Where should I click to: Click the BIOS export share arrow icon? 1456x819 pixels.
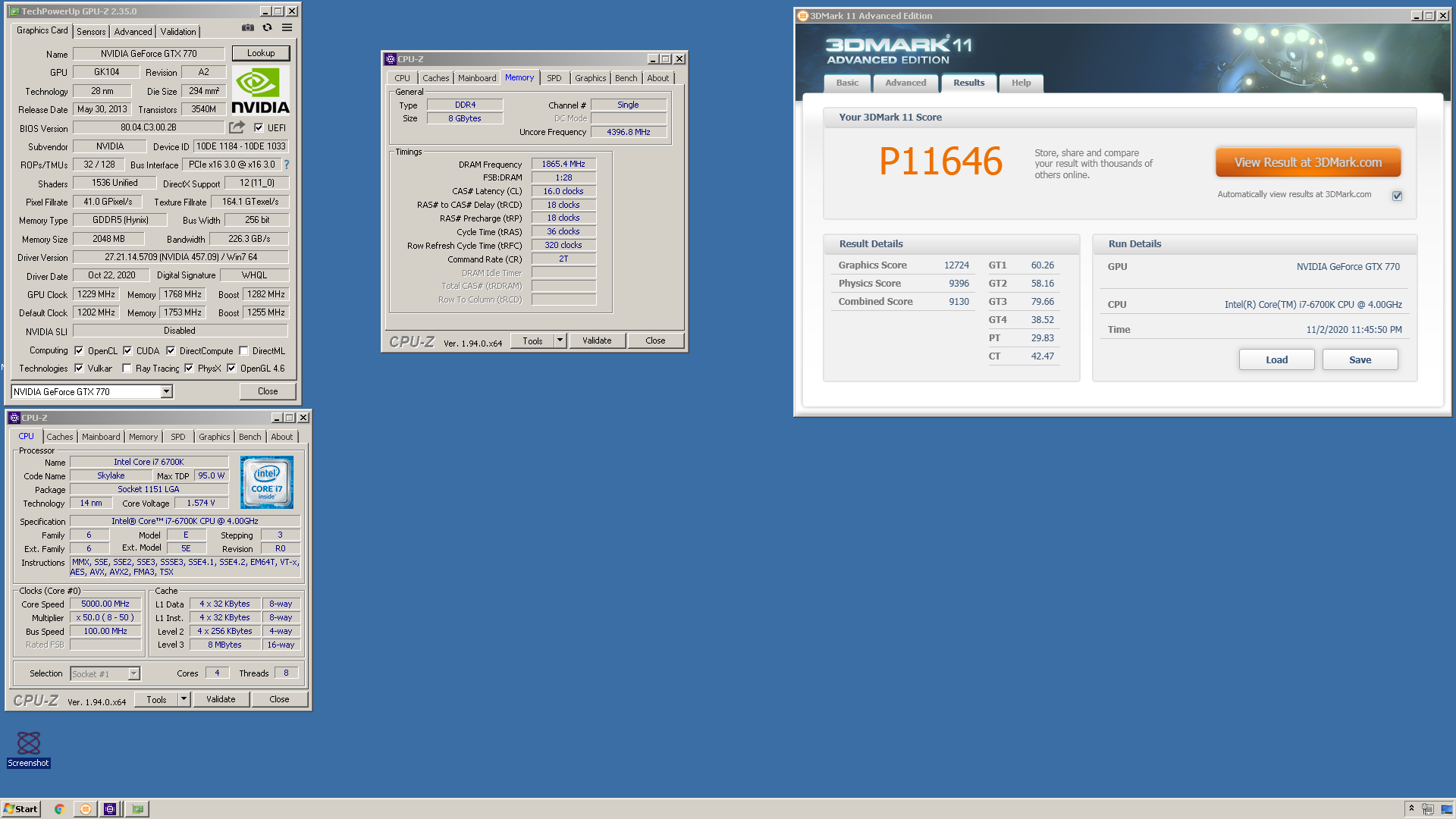click(237, 127)
